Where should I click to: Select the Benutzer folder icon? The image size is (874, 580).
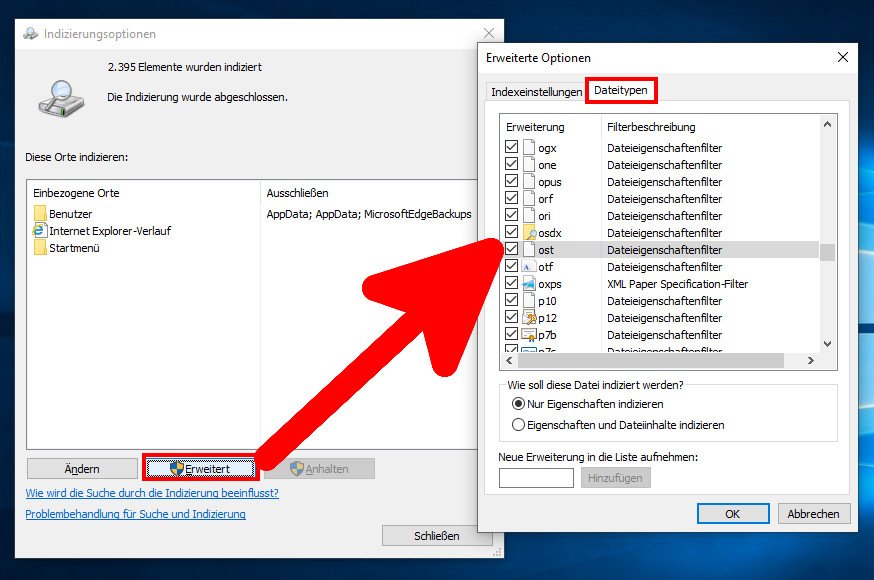click(x=40, y=214)
